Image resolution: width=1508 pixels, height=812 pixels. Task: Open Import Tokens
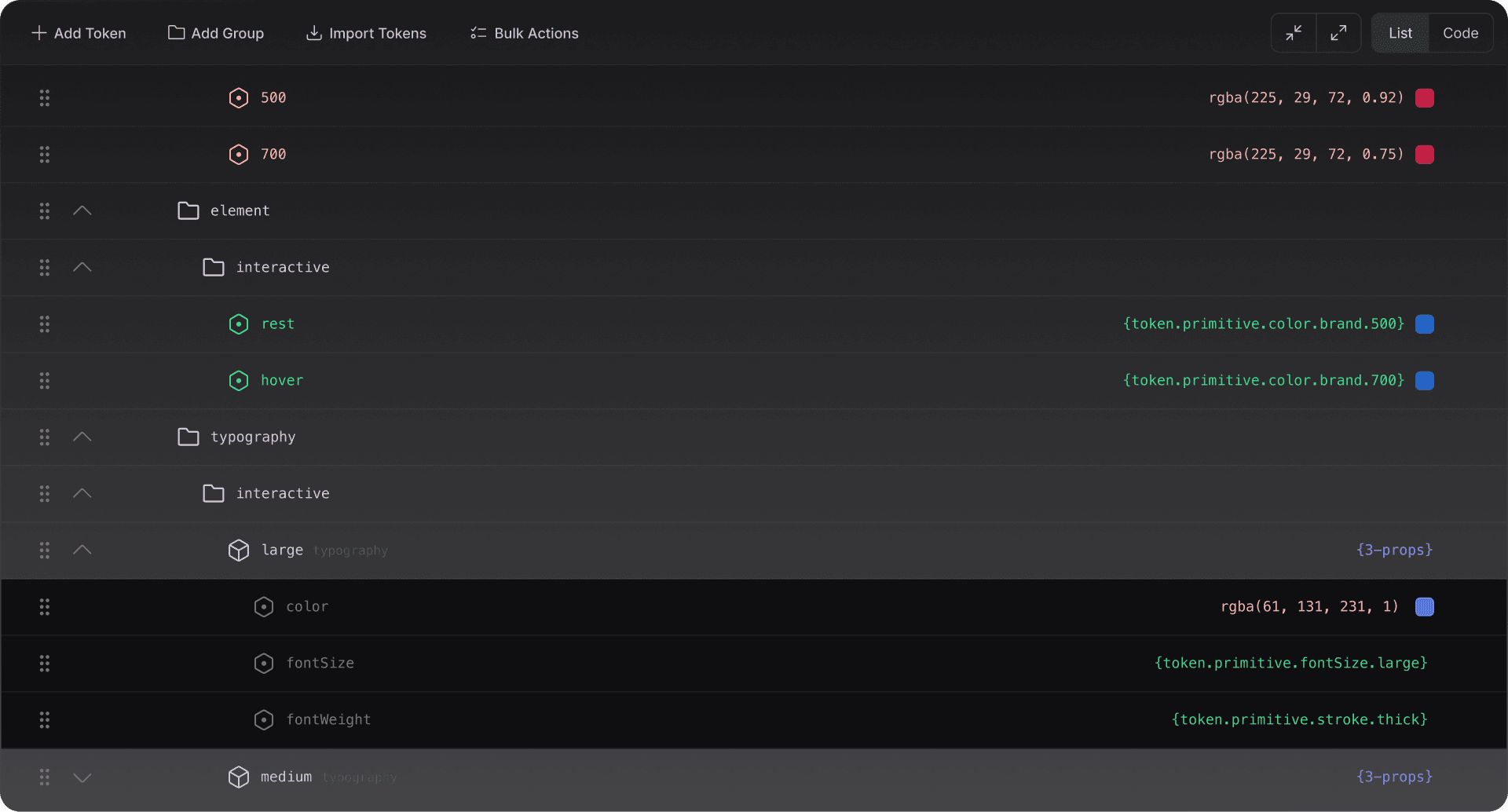click(x=366, y=33)
